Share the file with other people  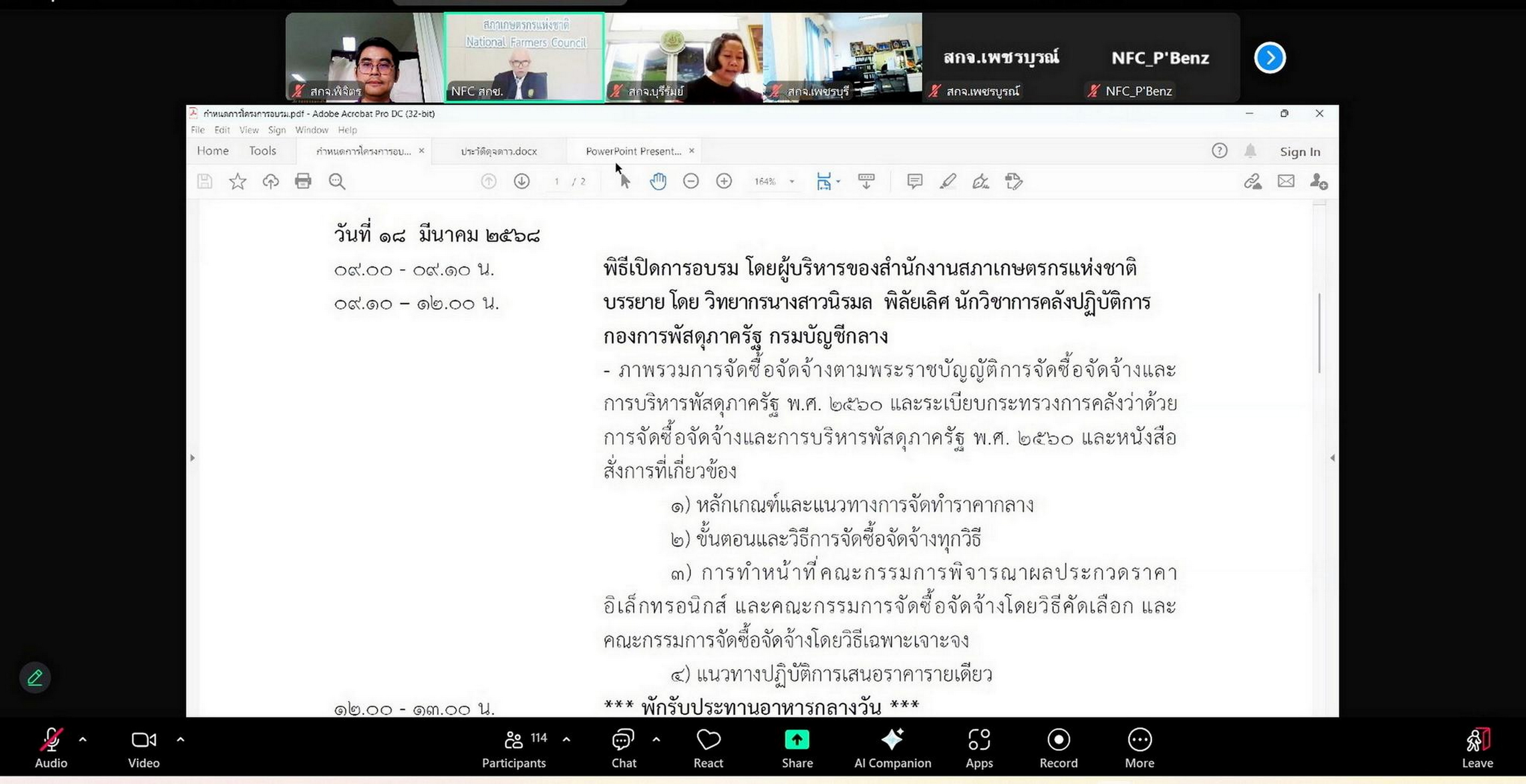1319,181
